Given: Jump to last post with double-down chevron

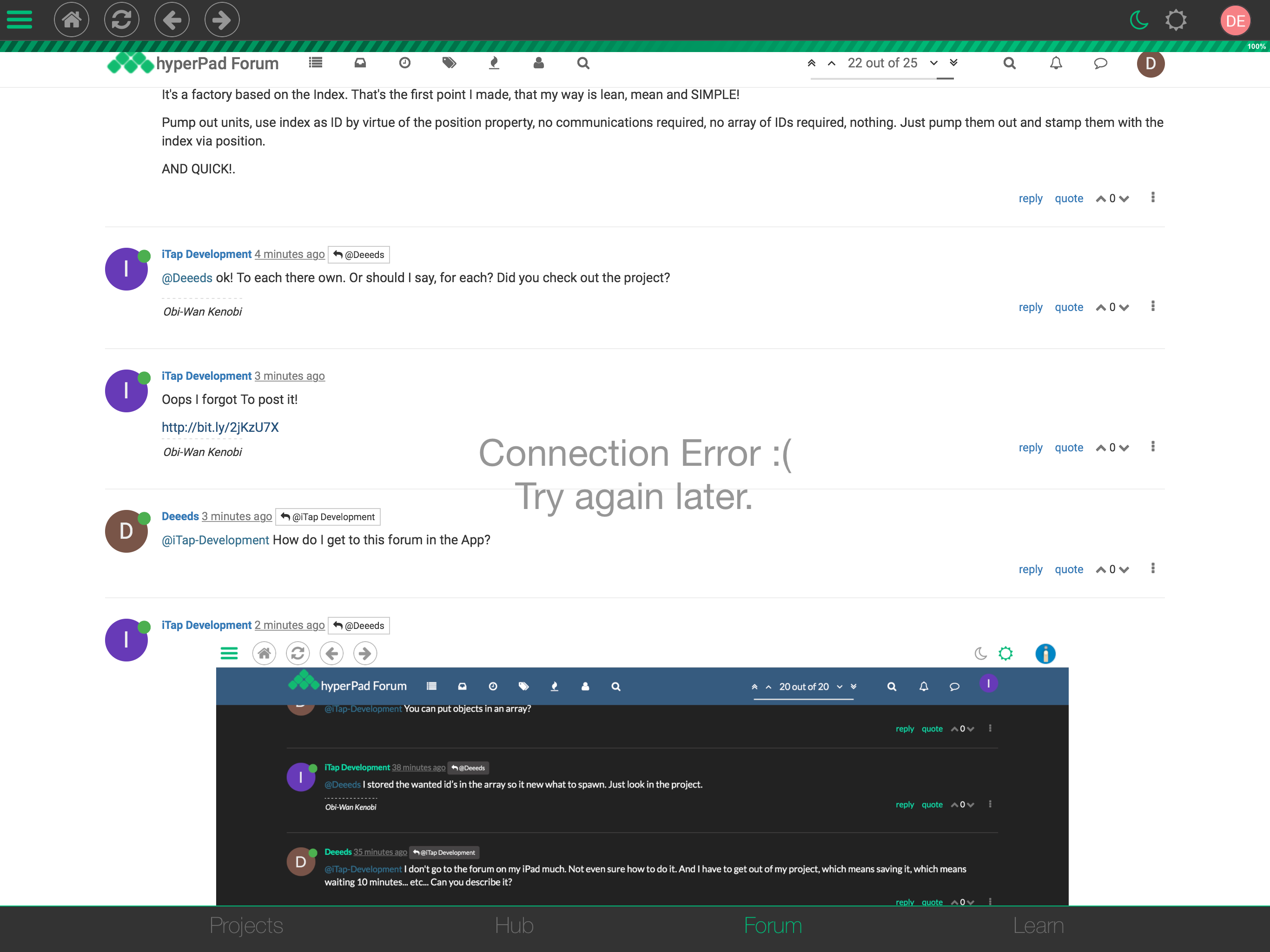Looking at the screenshot, I should pos(953,63).
